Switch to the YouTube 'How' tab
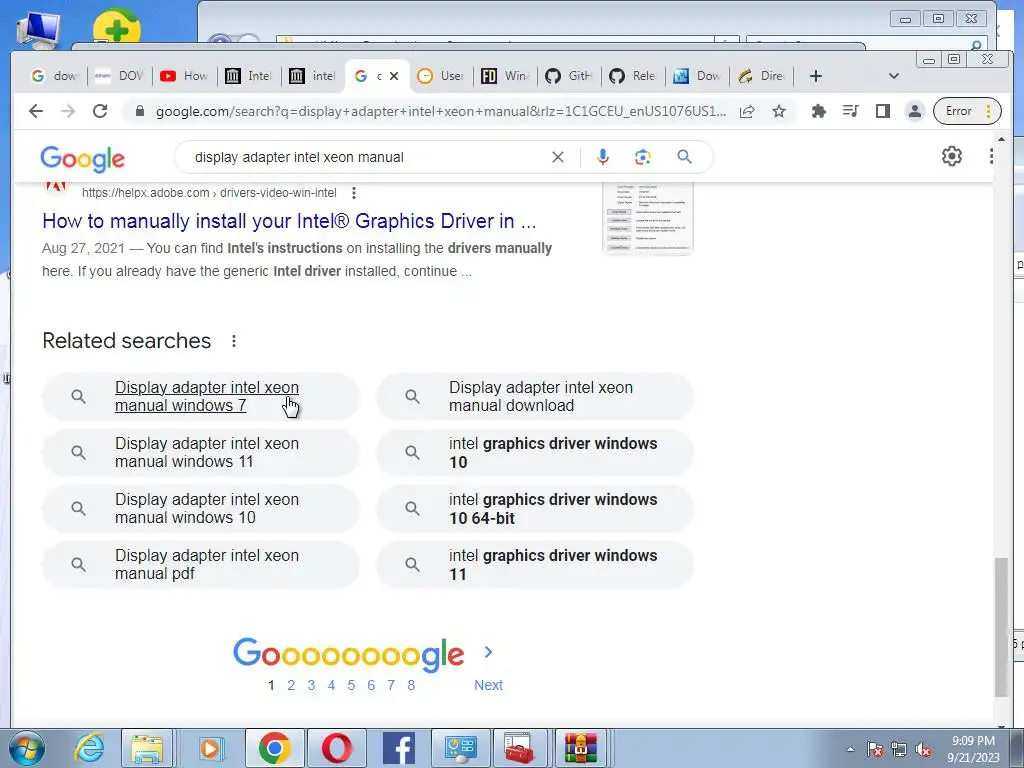Image resolution: width=1024 pixels, height=768 pixels. 184,76
